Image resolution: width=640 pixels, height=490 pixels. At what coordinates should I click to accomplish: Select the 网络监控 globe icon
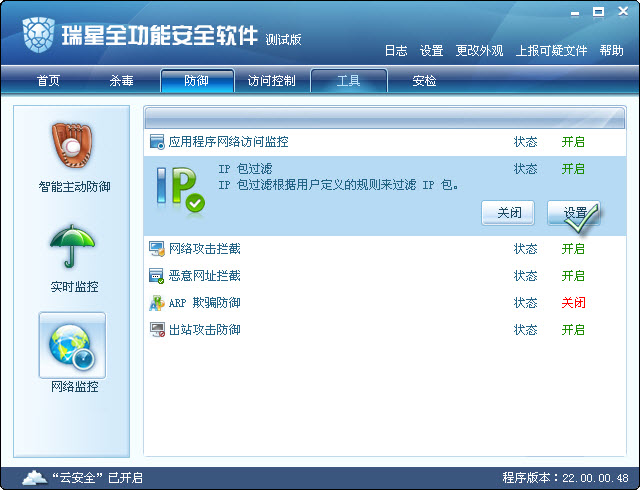(72, 345)
